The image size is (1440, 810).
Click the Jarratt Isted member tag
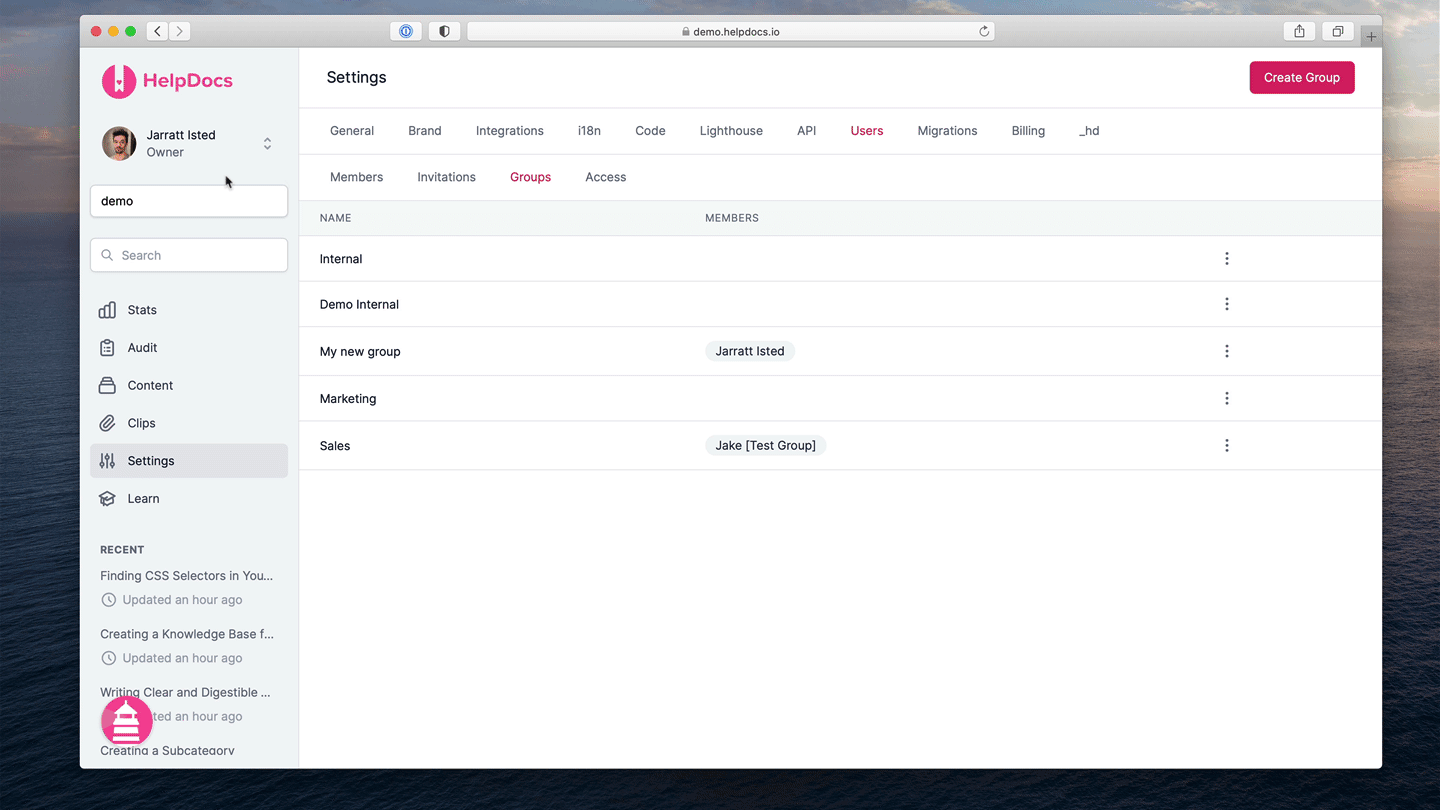(750, 351)
